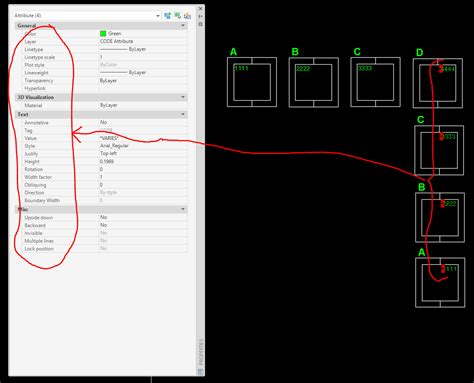
Task: Collapse the Misc section
Action: coord(183,209)
